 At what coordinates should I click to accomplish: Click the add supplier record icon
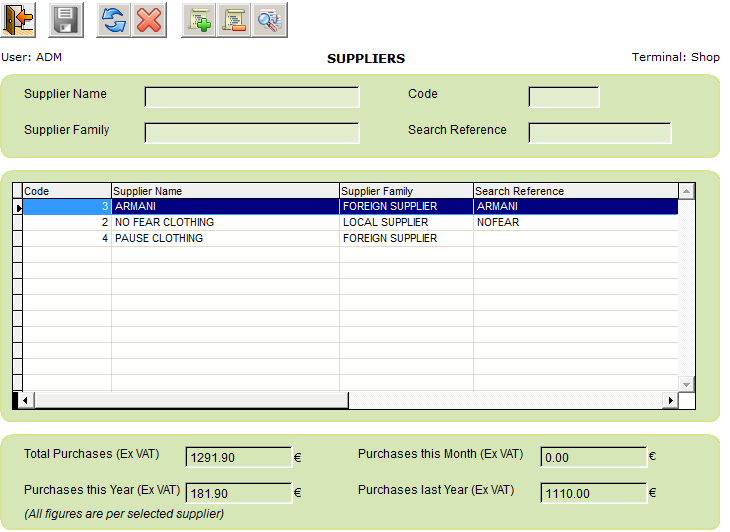pyautogui.click(x=199, y=20)
